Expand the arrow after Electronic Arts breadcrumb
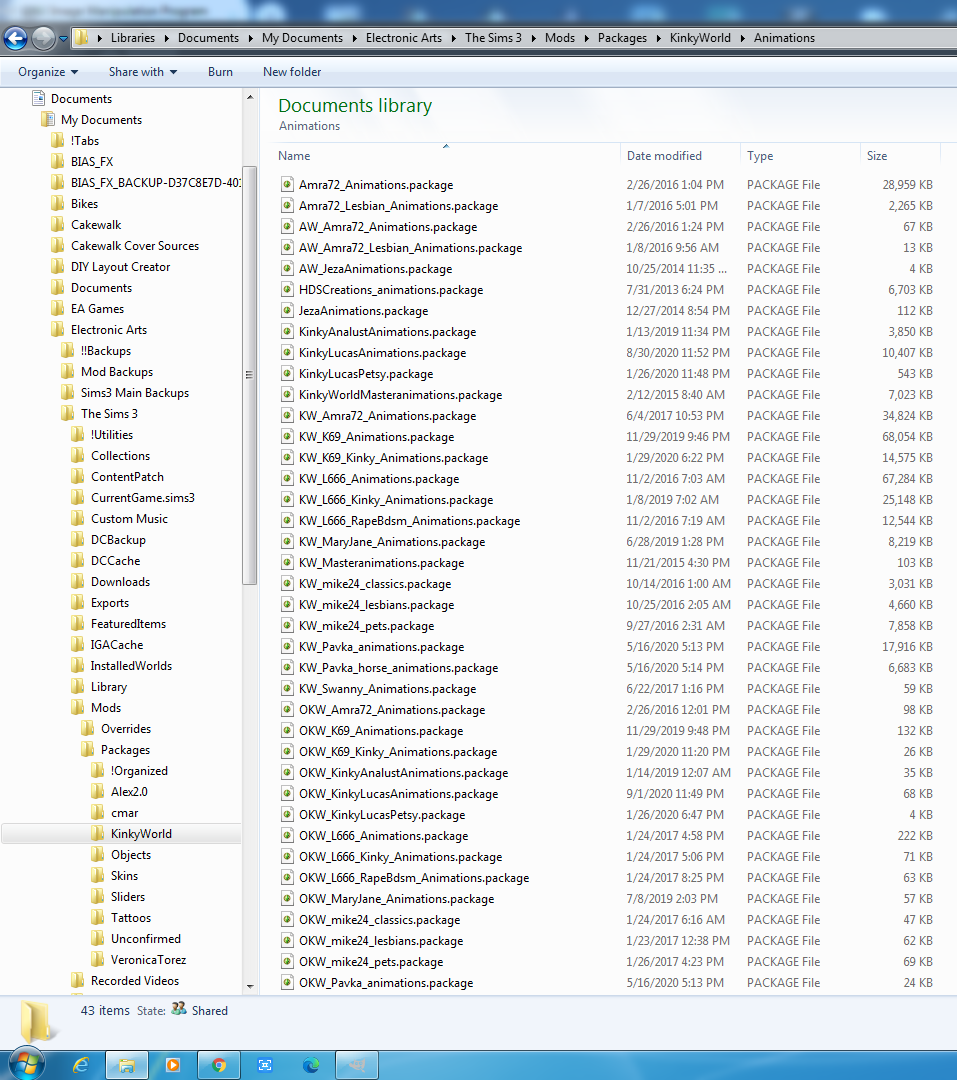This screenshot has height=1080, width=957. tap(453, 39)
